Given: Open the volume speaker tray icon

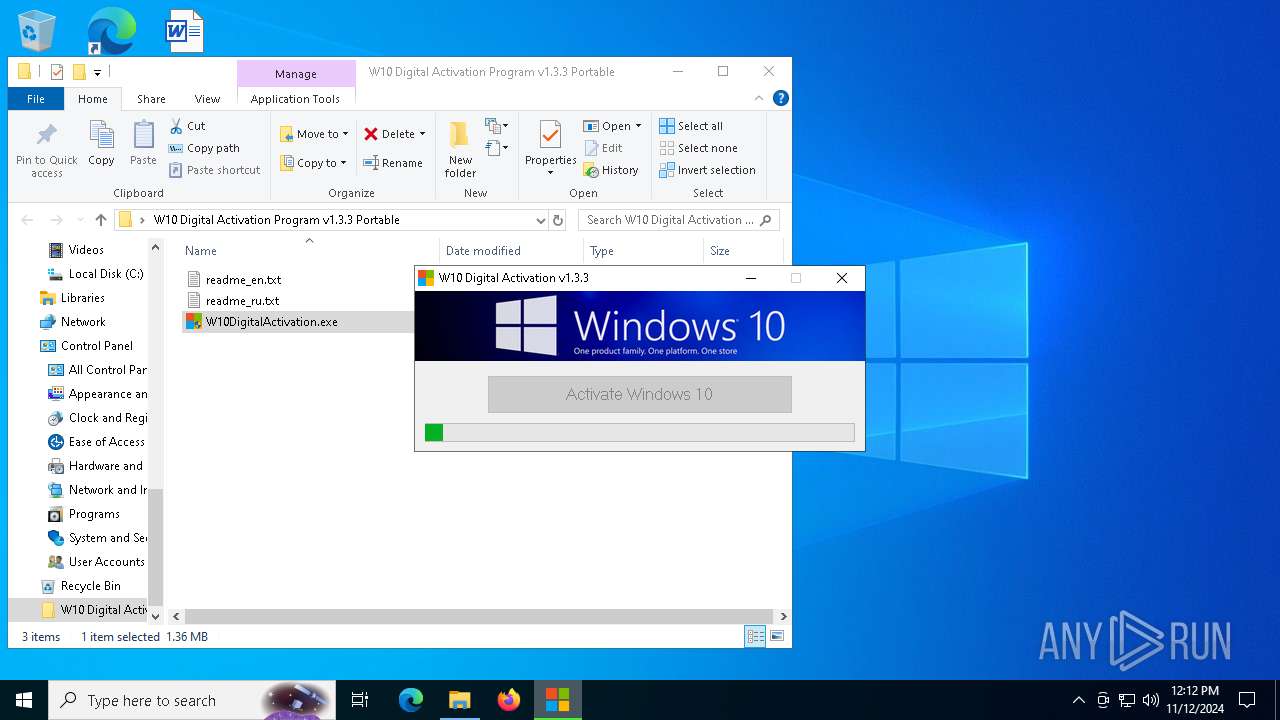Looking at the screenshot, I should click(x=1151, y=700).
